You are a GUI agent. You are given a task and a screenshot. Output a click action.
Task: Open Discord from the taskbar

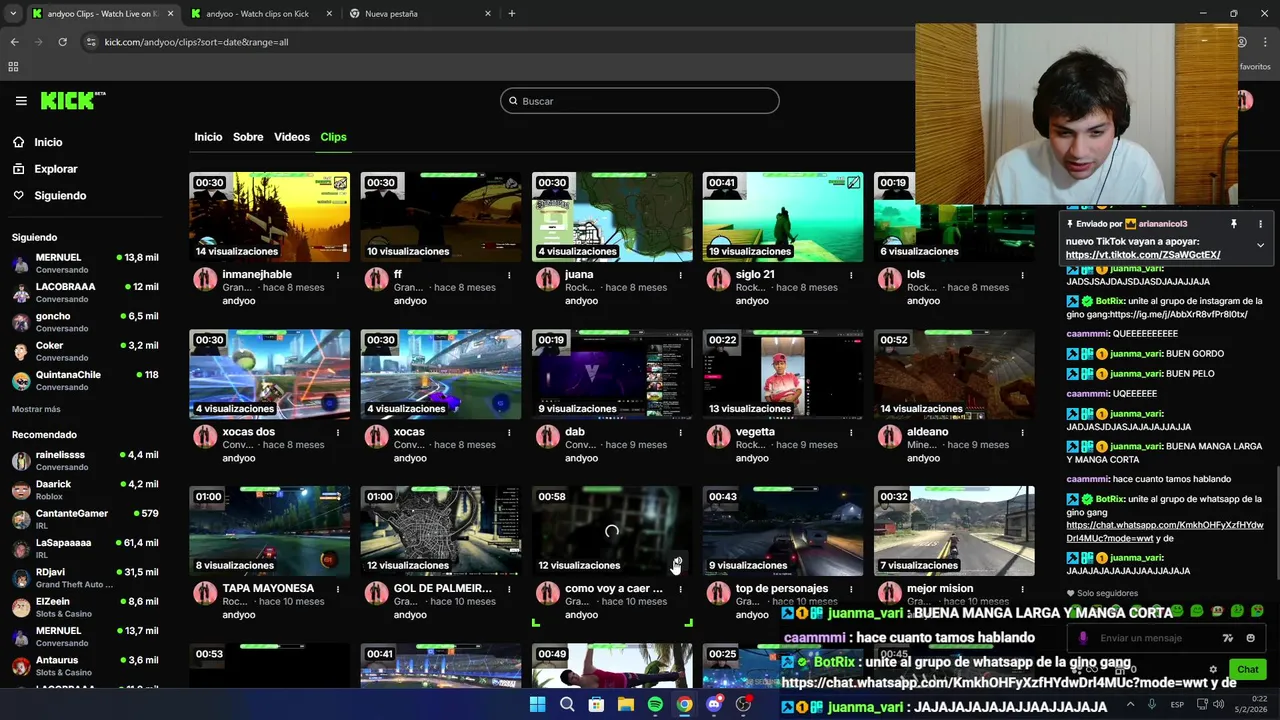714,704
